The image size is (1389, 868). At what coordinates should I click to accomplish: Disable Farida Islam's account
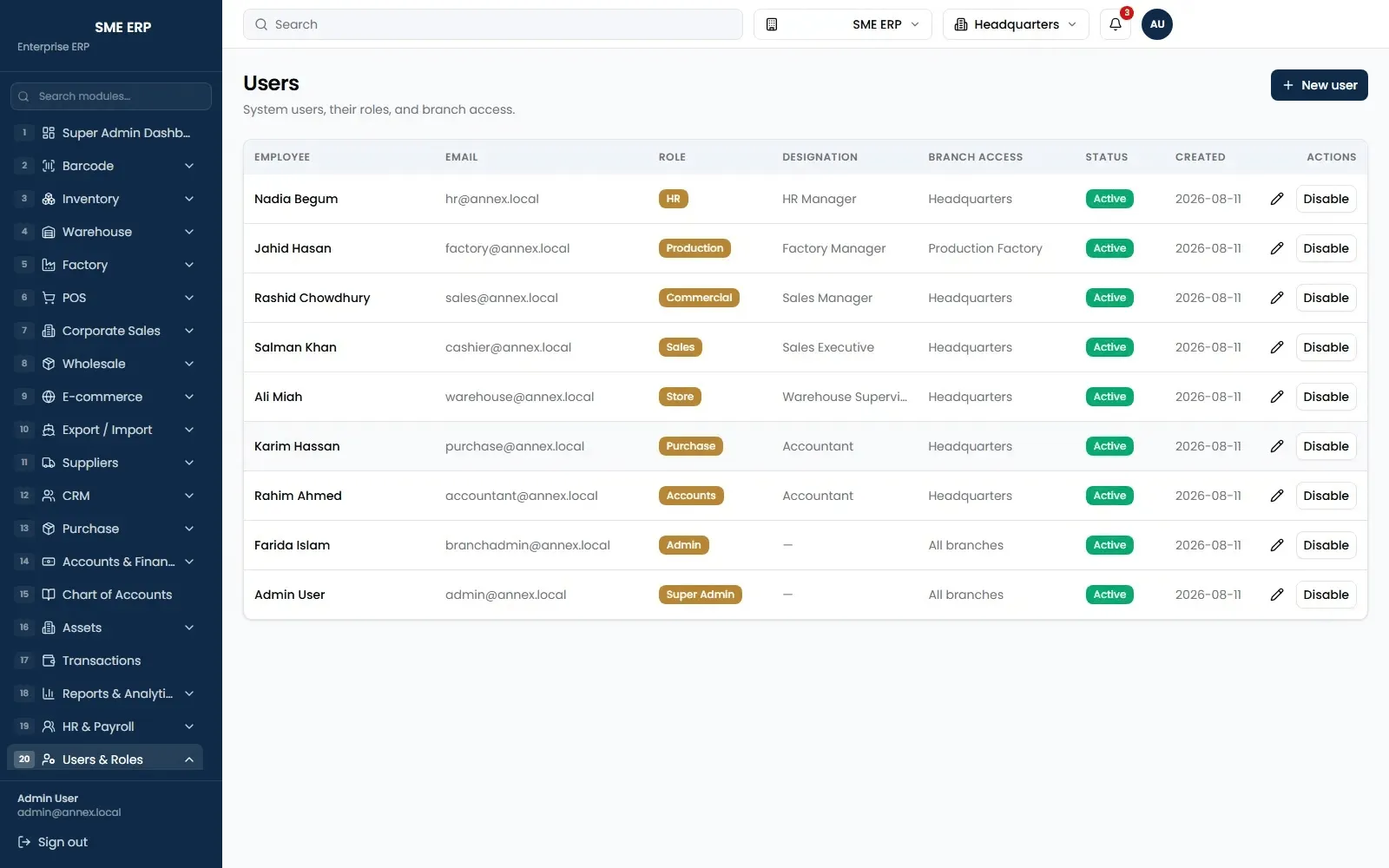[1326, 545]
